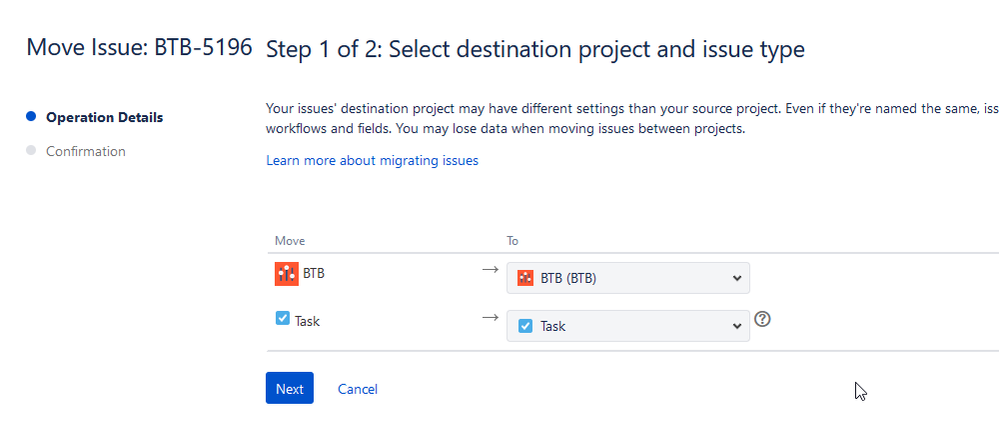The height and width of the screenshot is (431, 999).
Task: Select the Operation Details step
Action: coord(104,117)
